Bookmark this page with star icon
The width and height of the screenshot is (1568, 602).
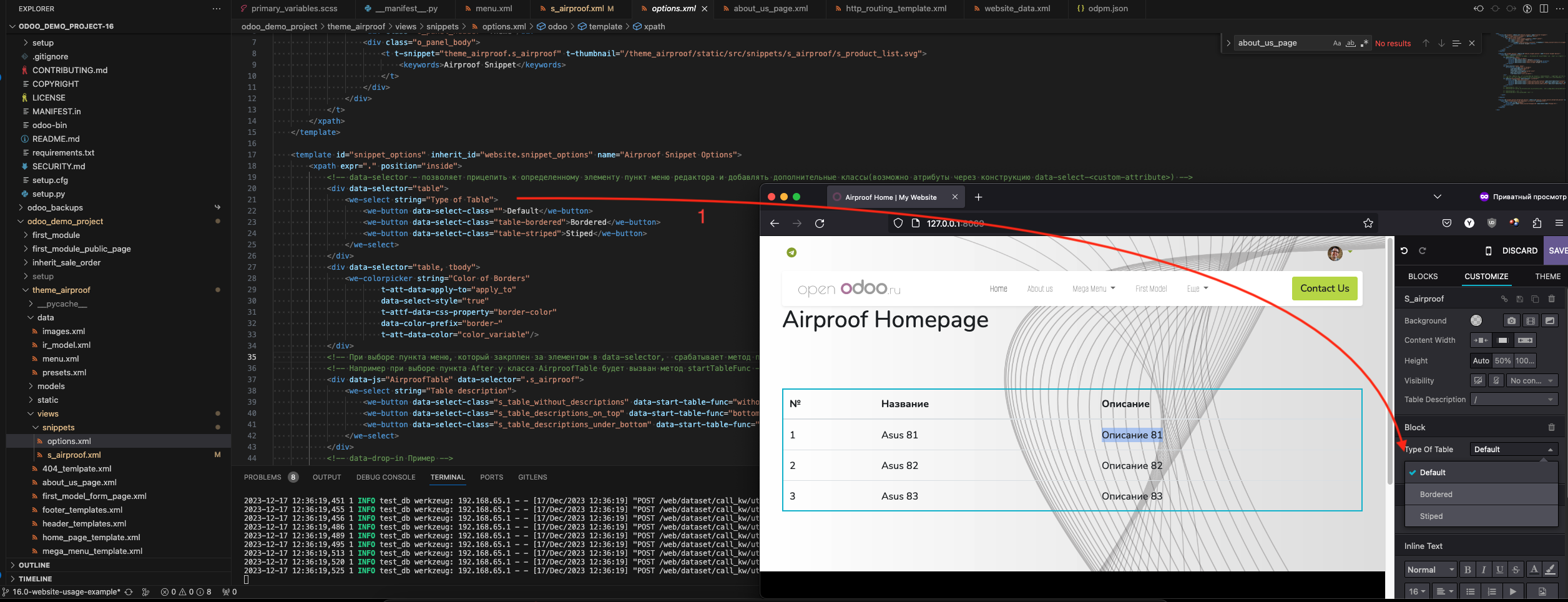click(x=1368, y=223)
